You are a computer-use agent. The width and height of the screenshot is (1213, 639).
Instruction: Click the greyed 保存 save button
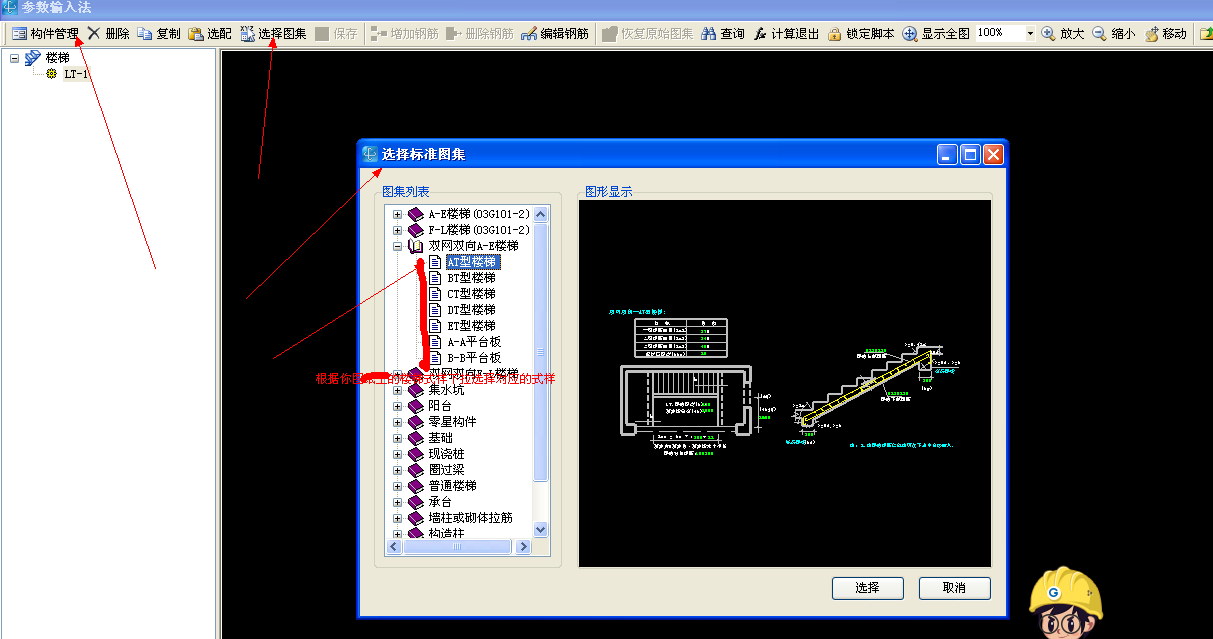(x=336, y=33)
